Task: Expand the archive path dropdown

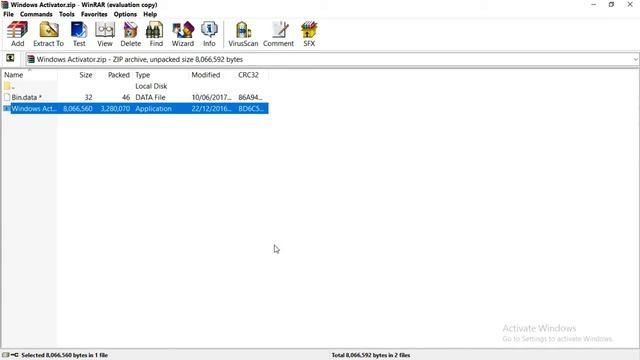Action: point(635,60)
